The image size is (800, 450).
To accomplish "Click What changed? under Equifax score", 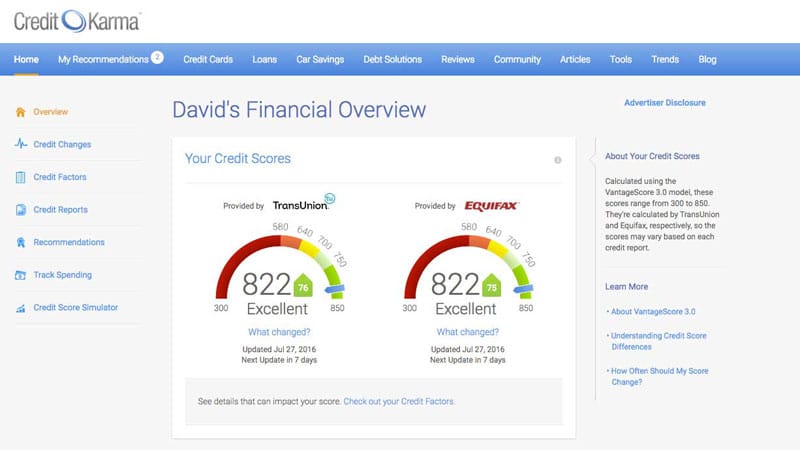I will tap(466, 332).
